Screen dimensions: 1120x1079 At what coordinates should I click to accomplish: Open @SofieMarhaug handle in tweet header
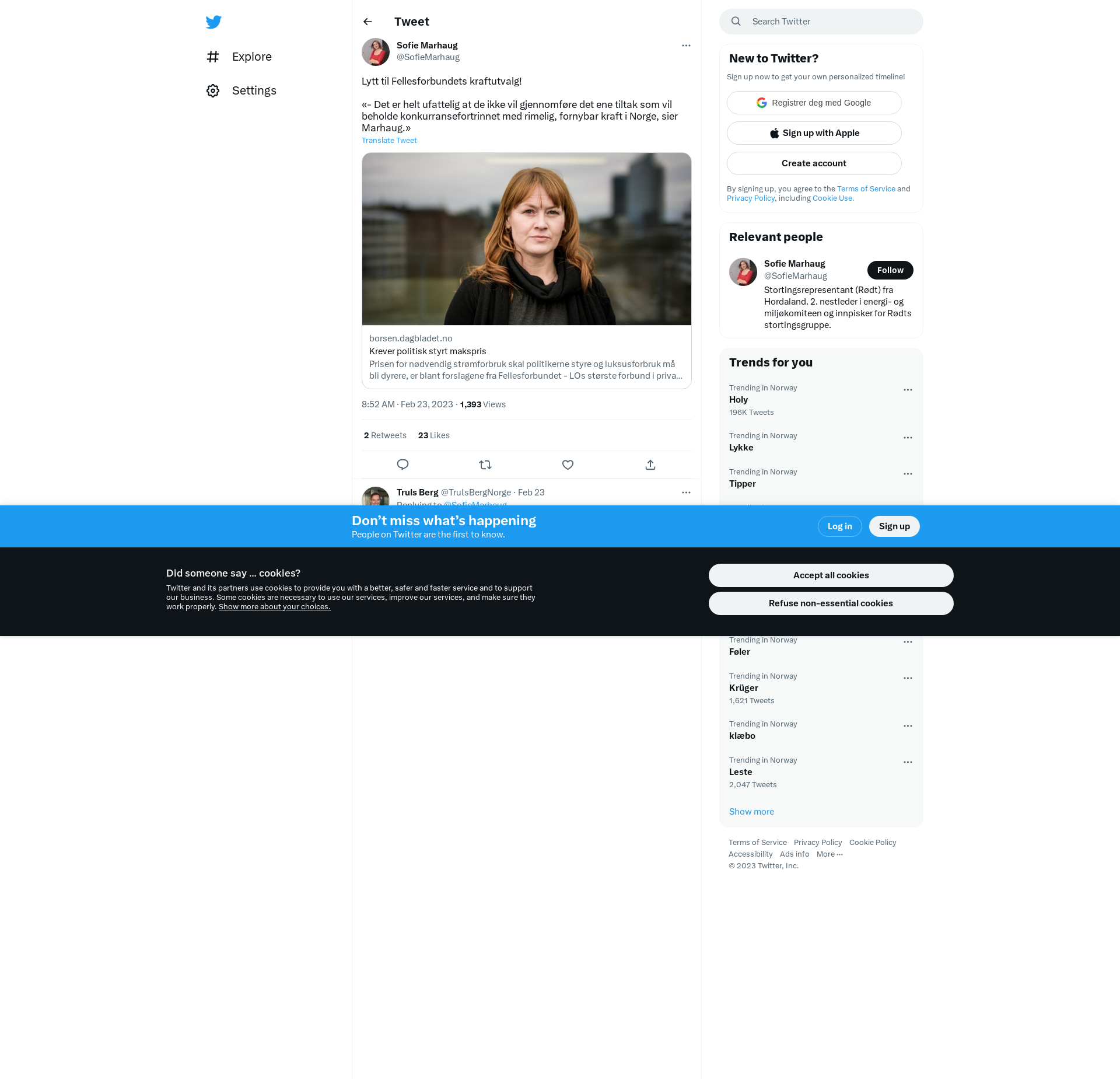click(x=428, y=57)
